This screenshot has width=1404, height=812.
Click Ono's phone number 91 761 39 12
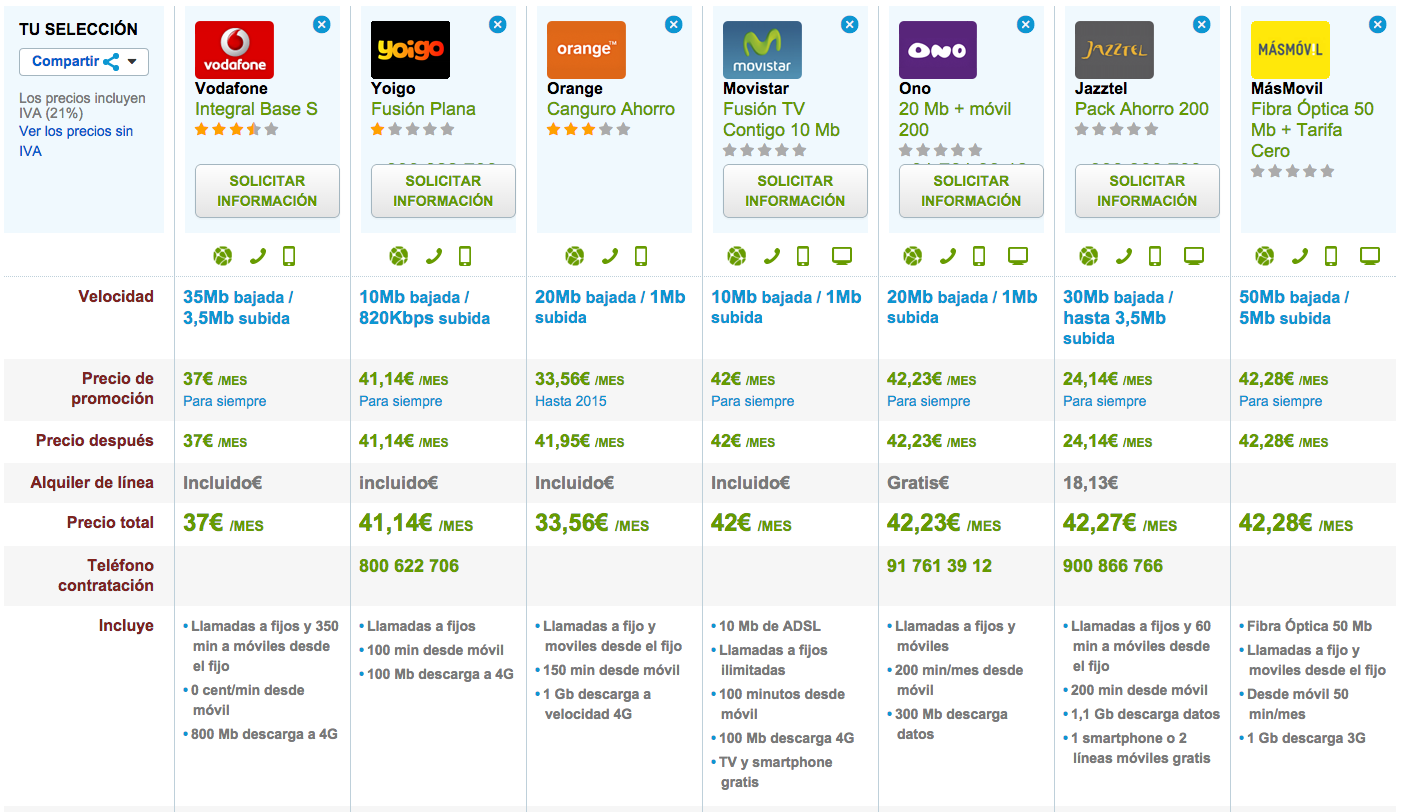pyautogui.click(x=939, y=566)
